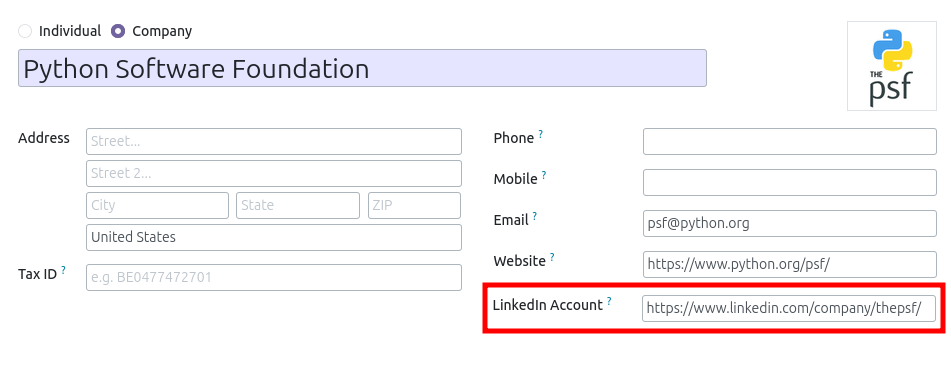Image resolution: width=951 pixels, height=365 pixels.
Task: Click the Website field help icon
Action: (x=552, y=257)
